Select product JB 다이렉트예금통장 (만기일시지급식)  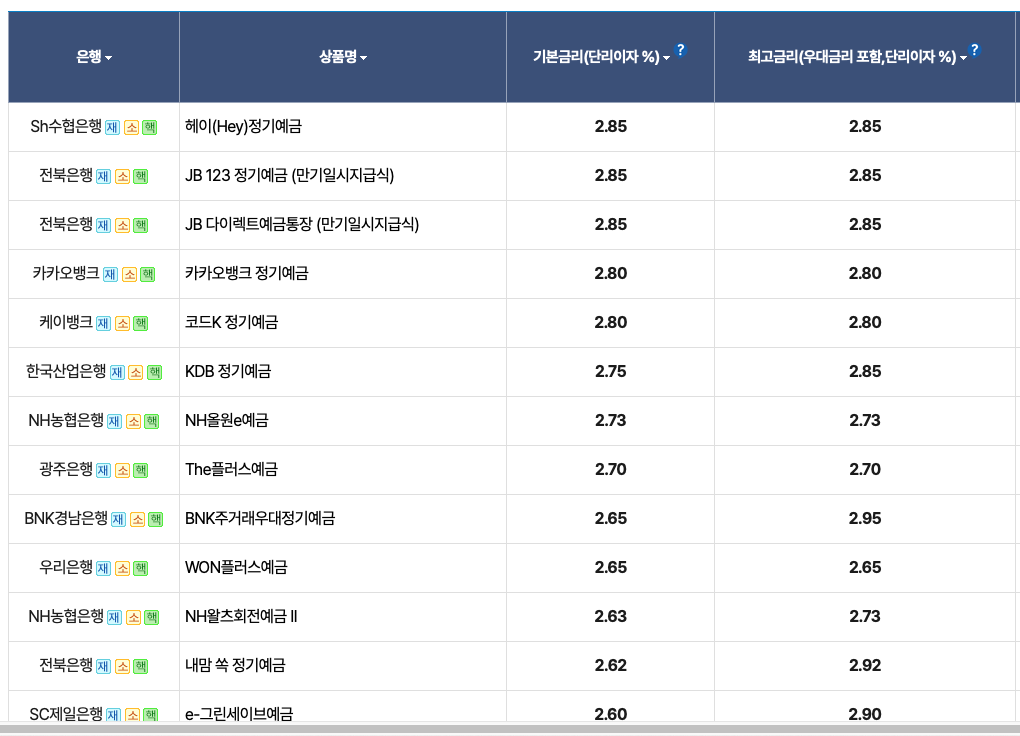point(302,224)
